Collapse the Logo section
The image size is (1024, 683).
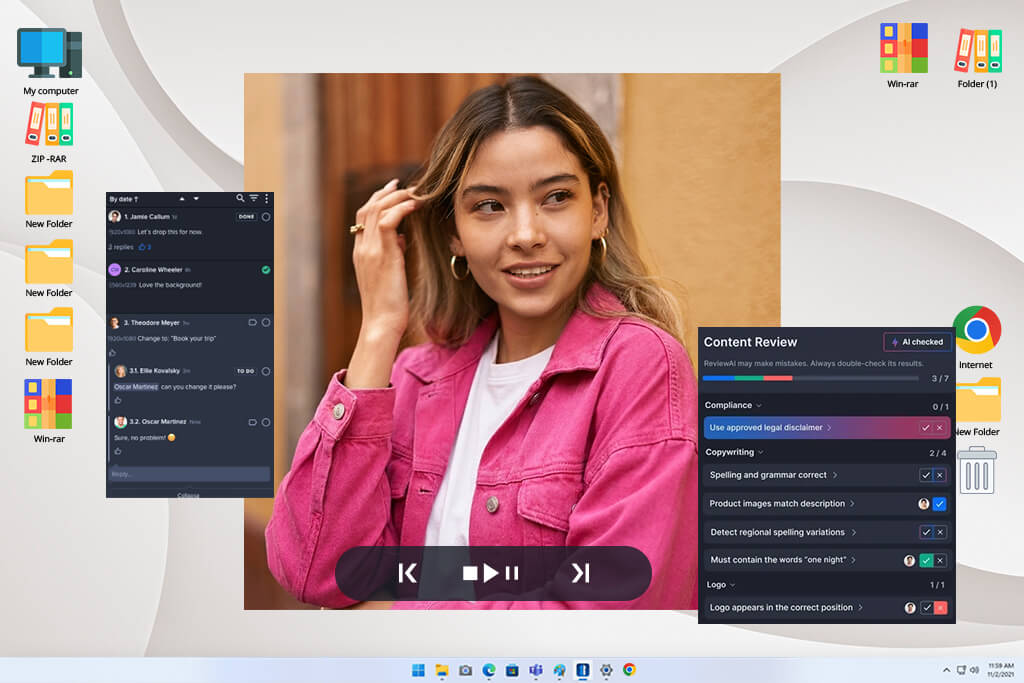point(732,585)
